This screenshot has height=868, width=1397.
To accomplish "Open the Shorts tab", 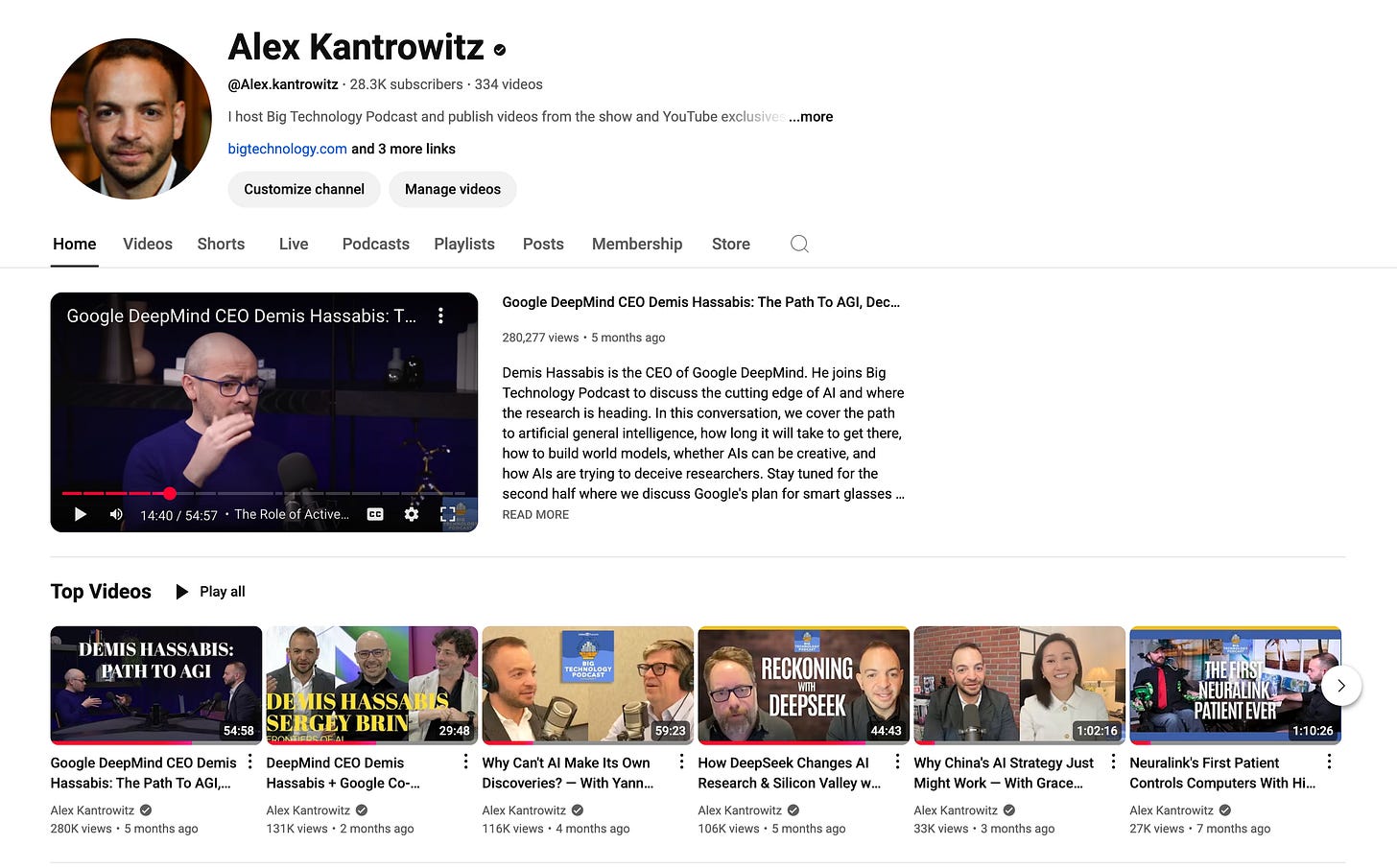I will 221,244.
